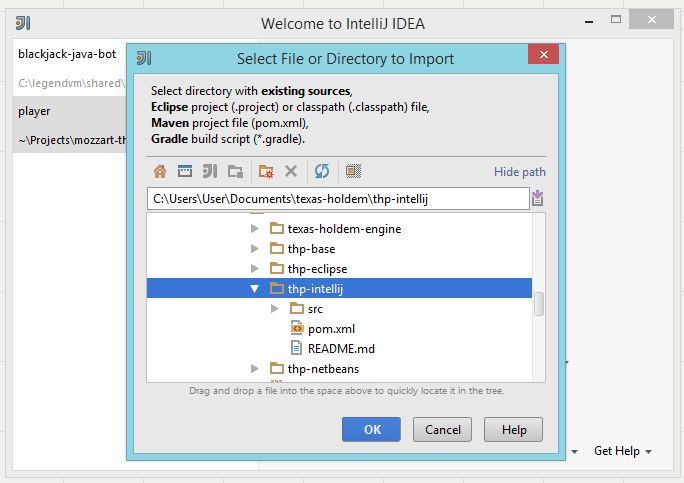Click the IntelliJ logo in import dialog title

(x=144, y=58)
